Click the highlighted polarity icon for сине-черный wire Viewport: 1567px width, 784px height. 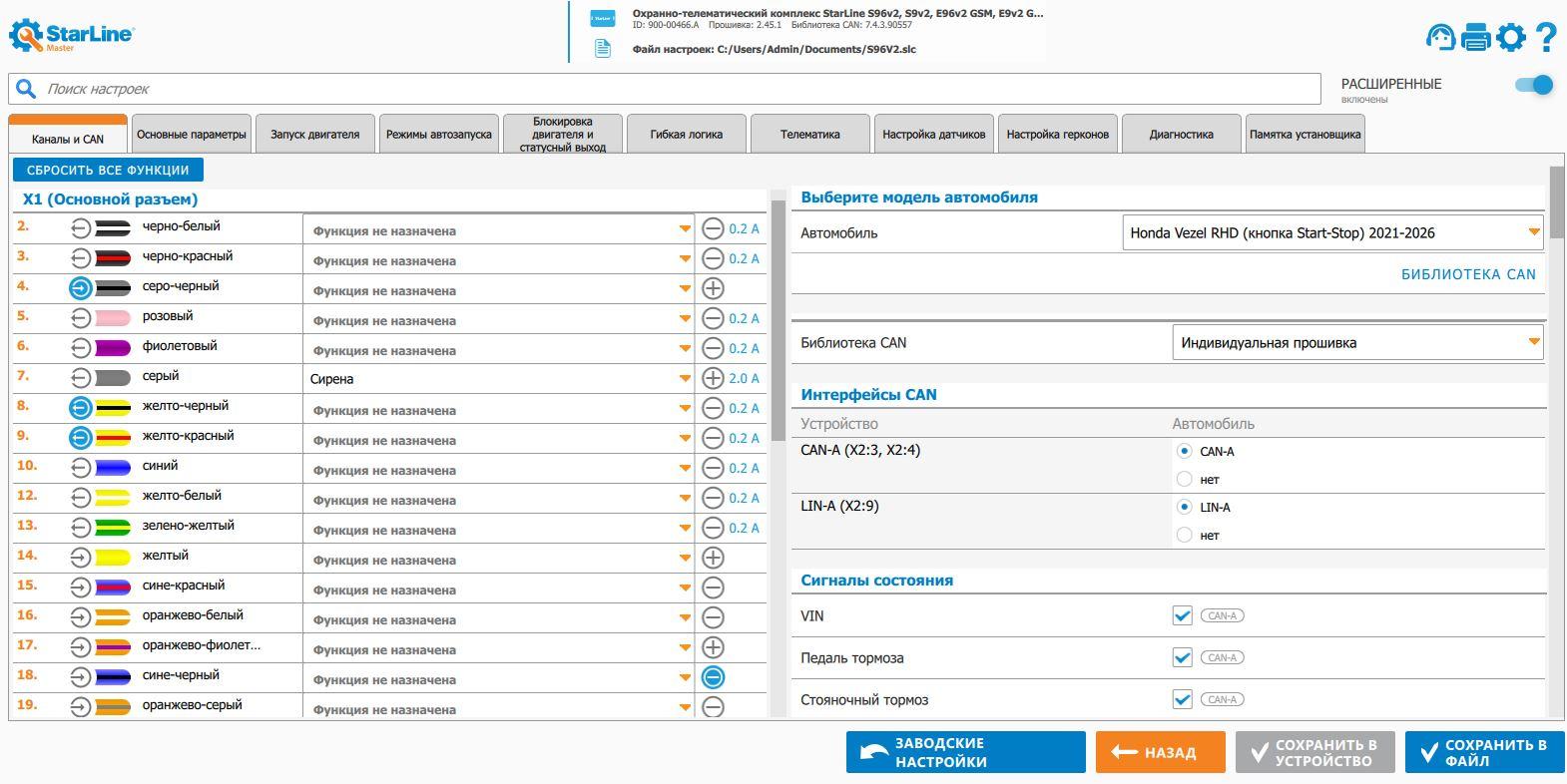713,677
